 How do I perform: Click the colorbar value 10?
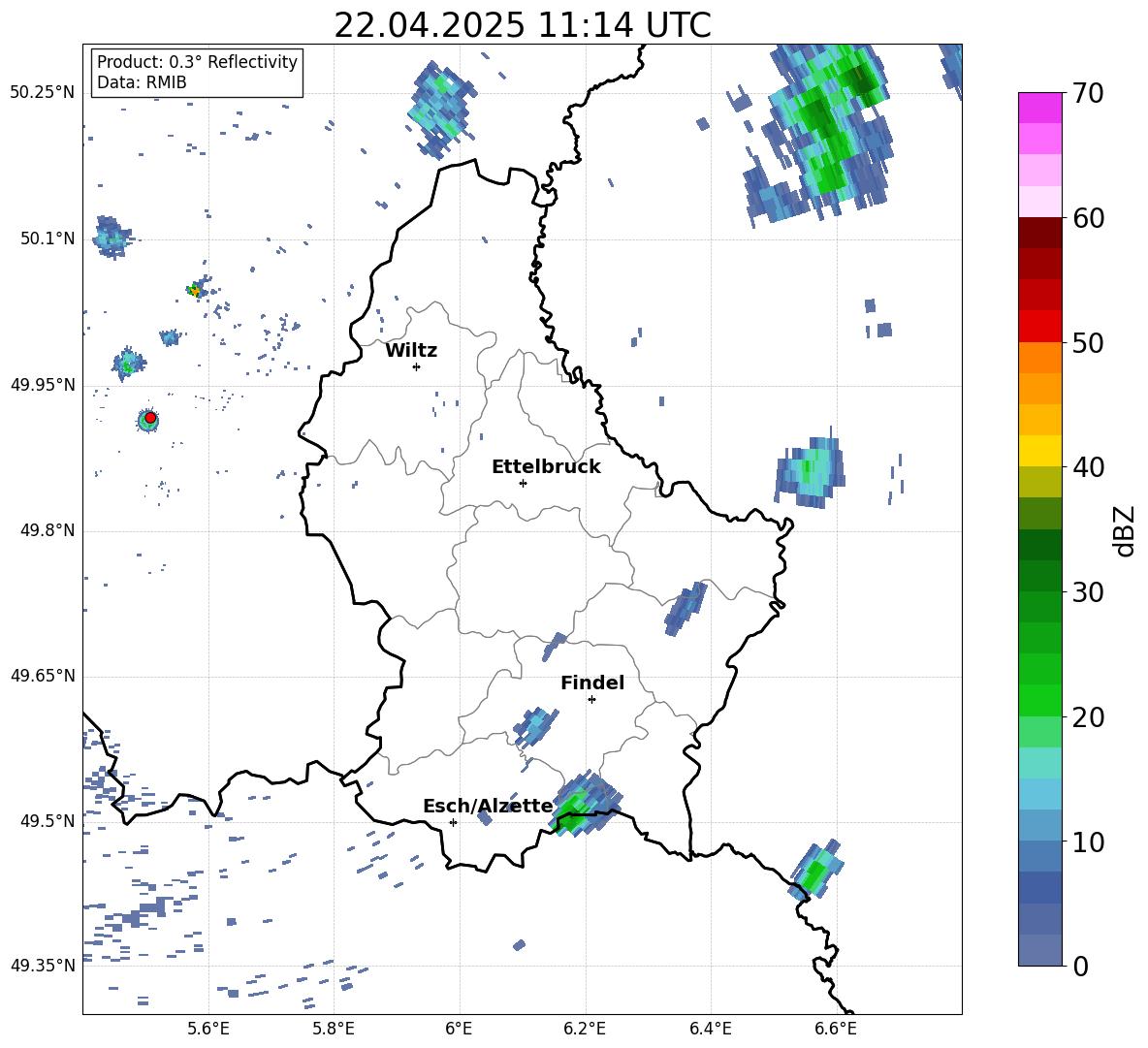(1088, 842)
